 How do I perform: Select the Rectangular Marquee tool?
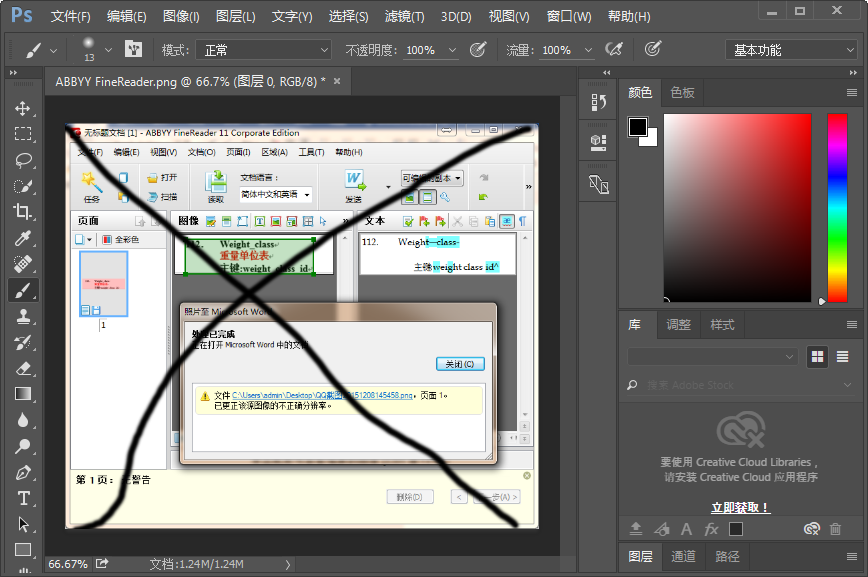tap(23, 134)
